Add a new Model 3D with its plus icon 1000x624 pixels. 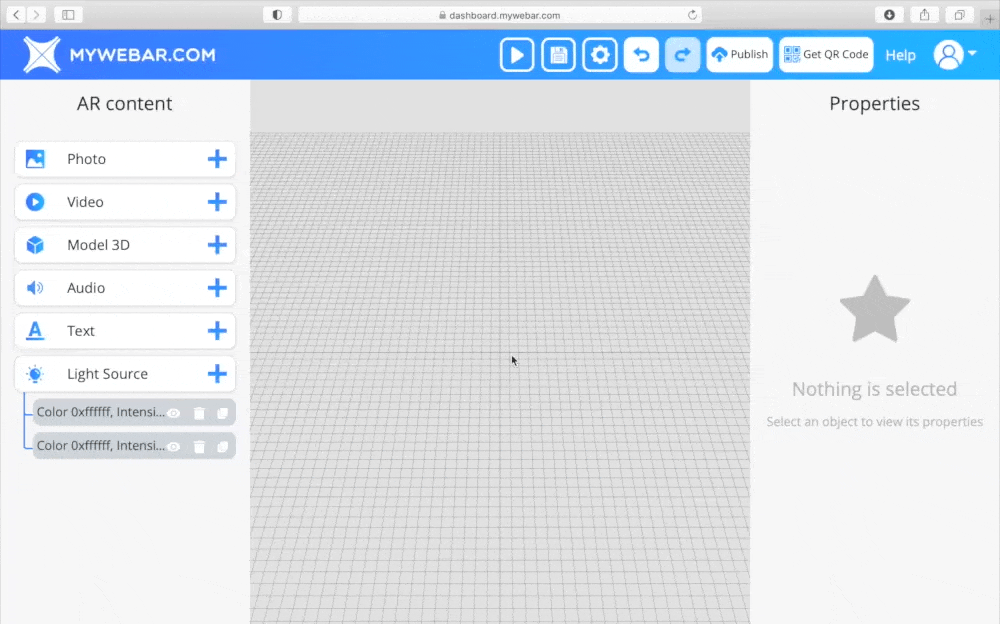coord(217,245)
